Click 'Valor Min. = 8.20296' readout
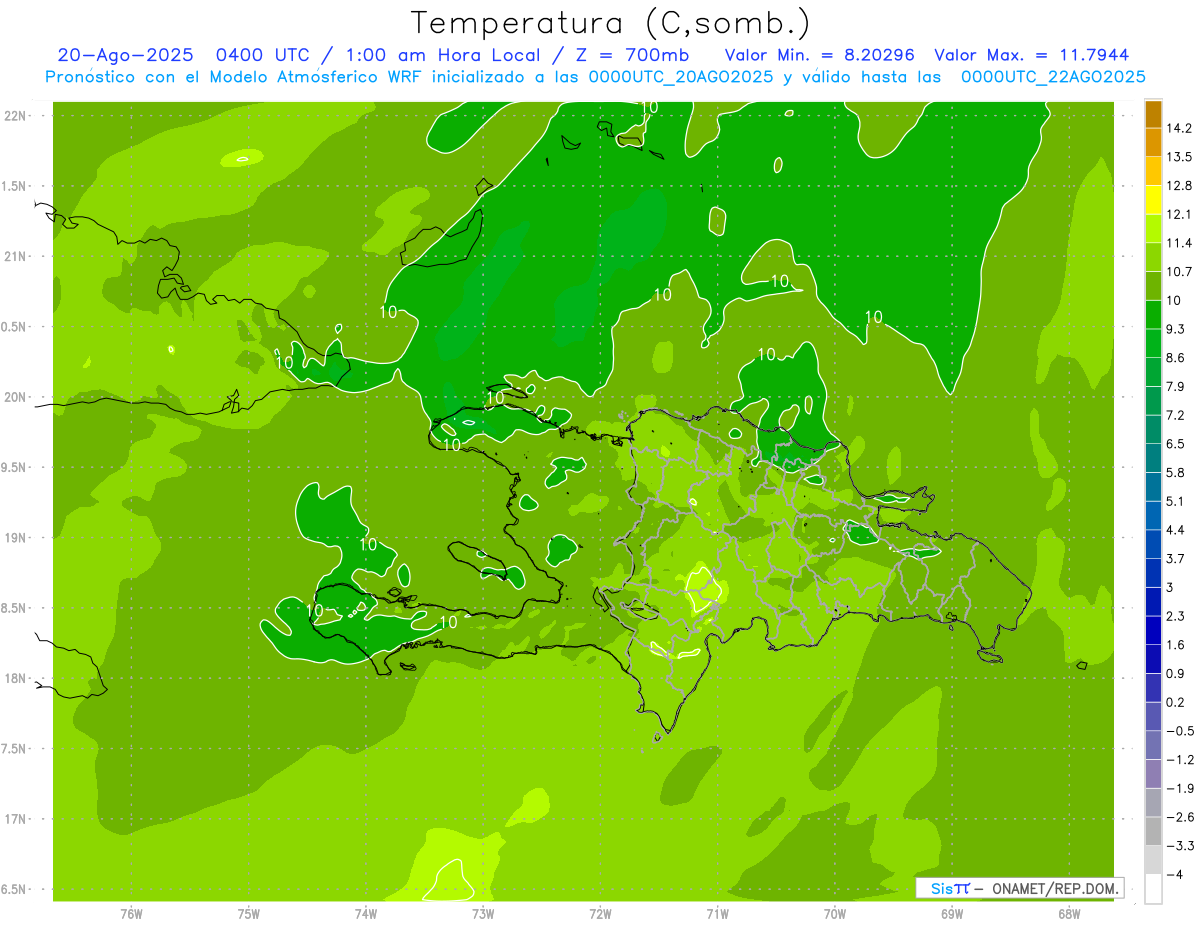 [819, 56]
